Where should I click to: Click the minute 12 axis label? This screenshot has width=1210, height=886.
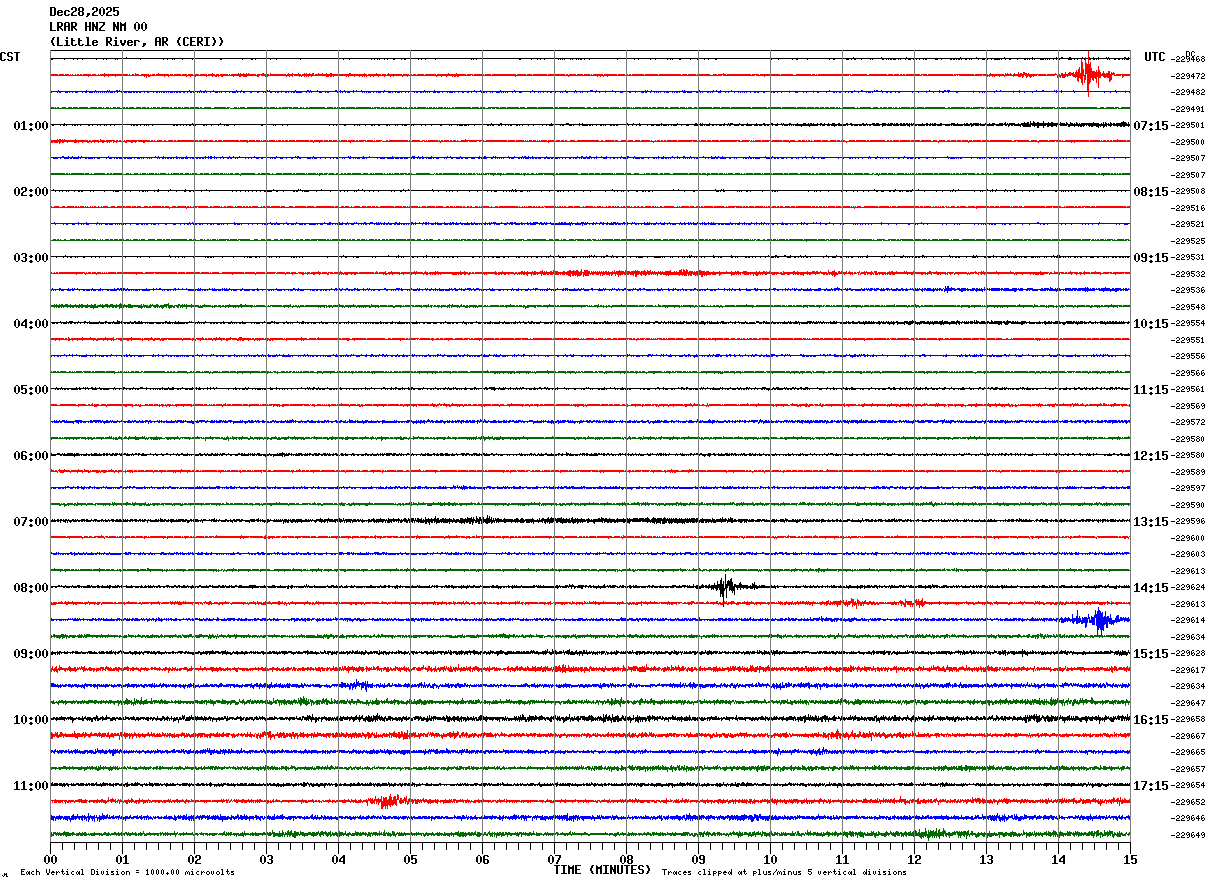(914, 859)
